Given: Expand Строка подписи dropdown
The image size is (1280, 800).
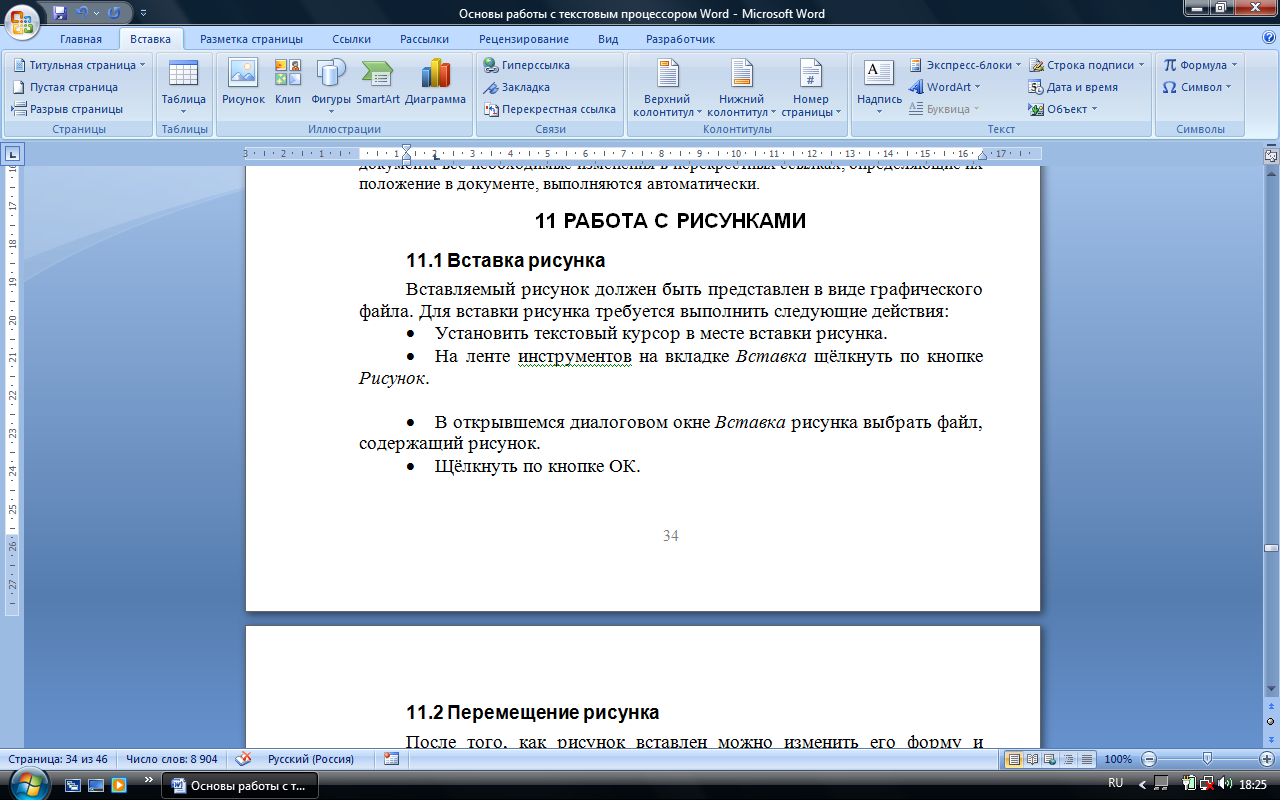Looking at the screenshot, I should point(1142,65).
